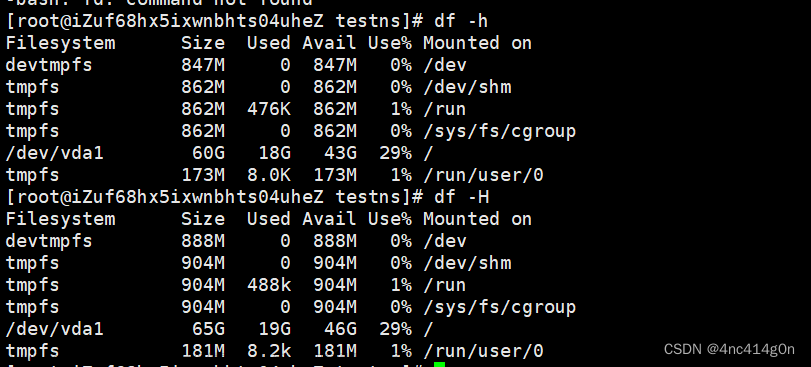Select Size value '181M' for tmpfs

pyautogui.click(x=203, y=351)
